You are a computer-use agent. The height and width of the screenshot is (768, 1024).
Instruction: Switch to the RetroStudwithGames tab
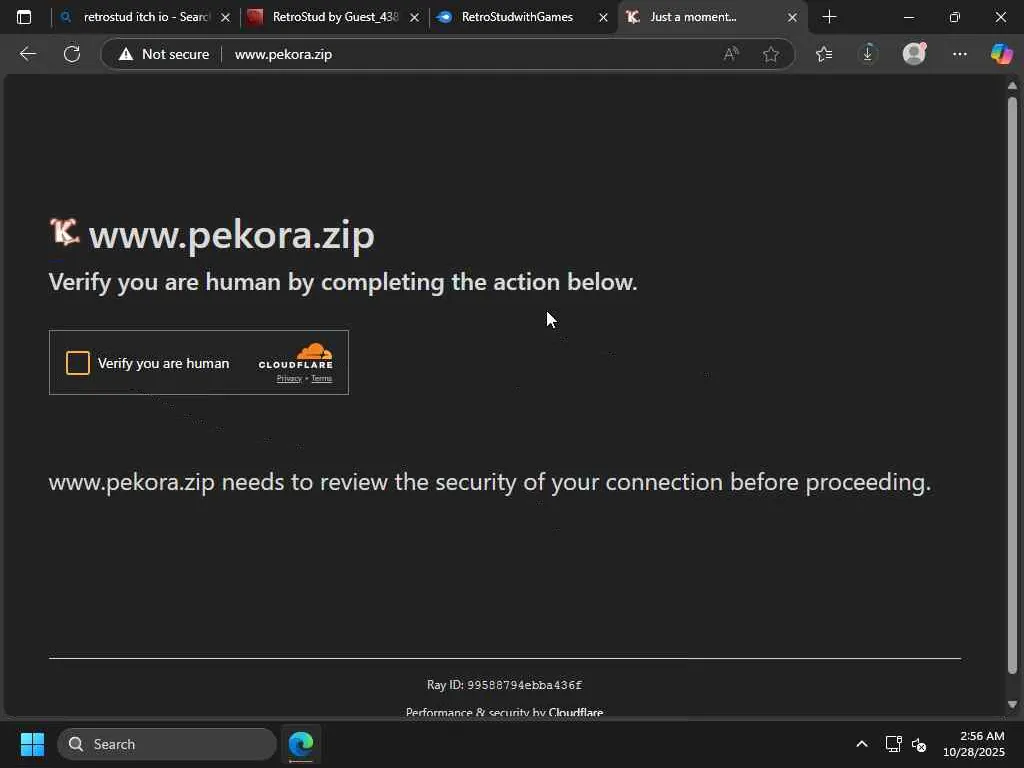click(517, 17)
